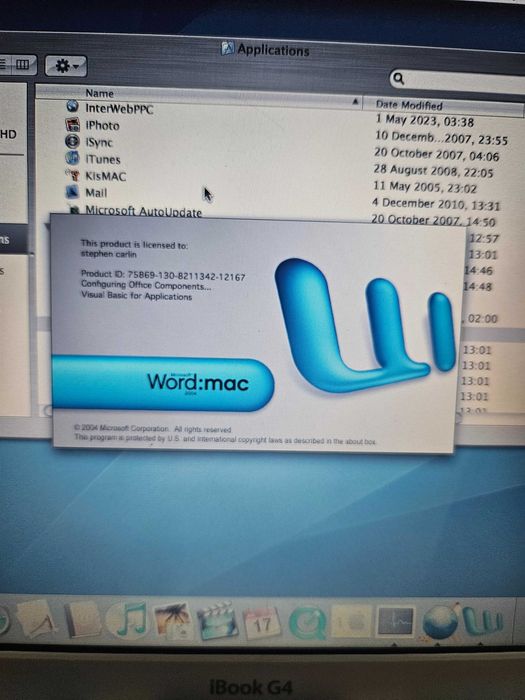Screen dimensions: 525x700
Task: Click the date "20 October 2007, 04:06"
Action: click(437, 154)
